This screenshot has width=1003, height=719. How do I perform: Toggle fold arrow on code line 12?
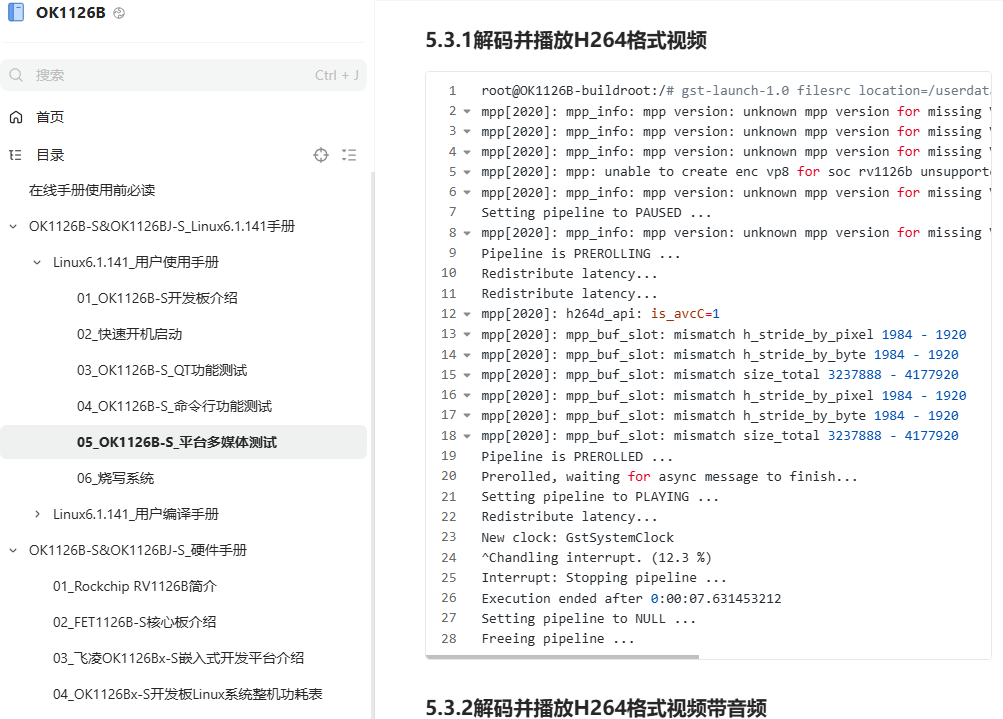coord(466,314)
